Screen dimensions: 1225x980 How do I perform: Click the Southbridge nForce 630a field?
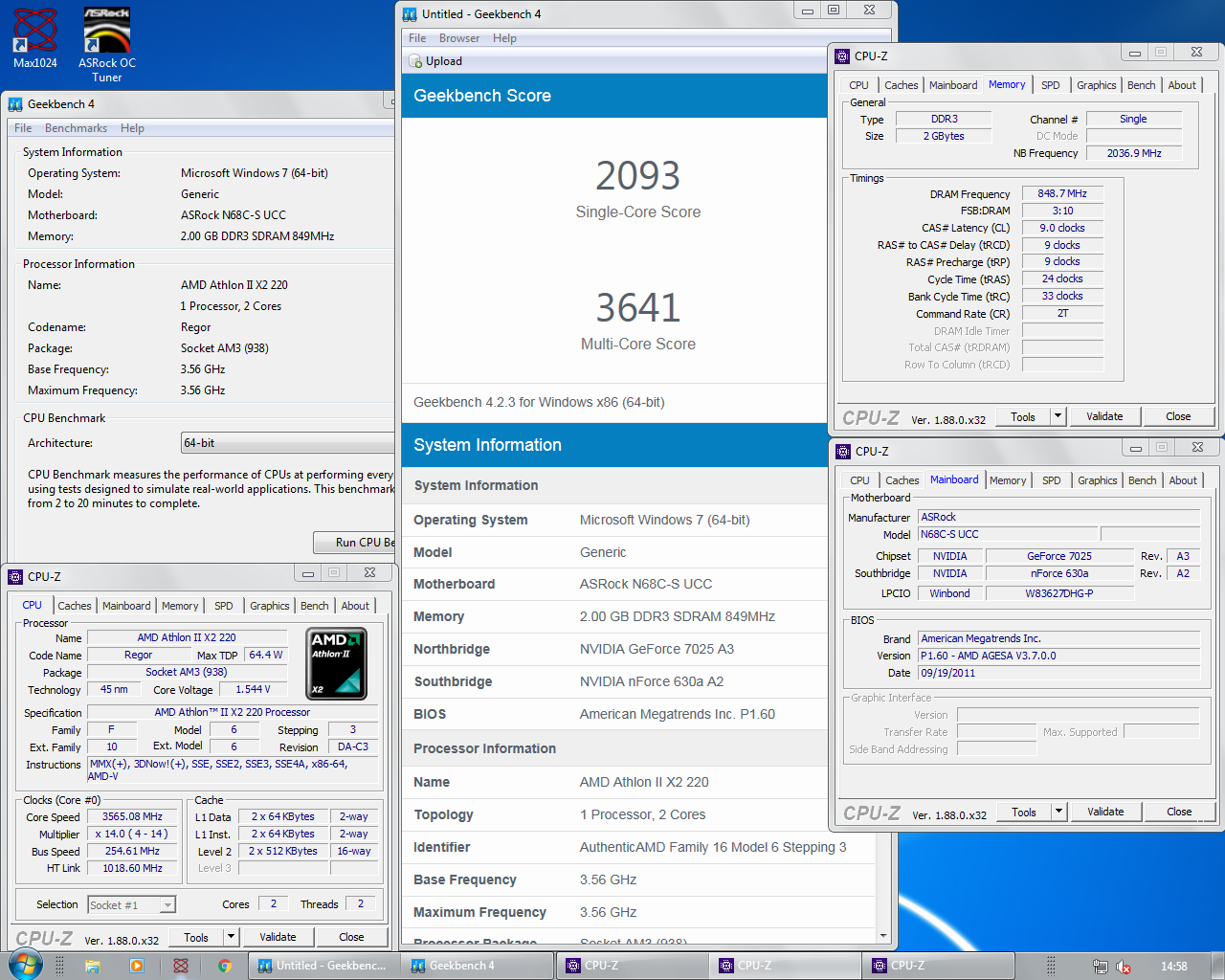click(1059, 573)
